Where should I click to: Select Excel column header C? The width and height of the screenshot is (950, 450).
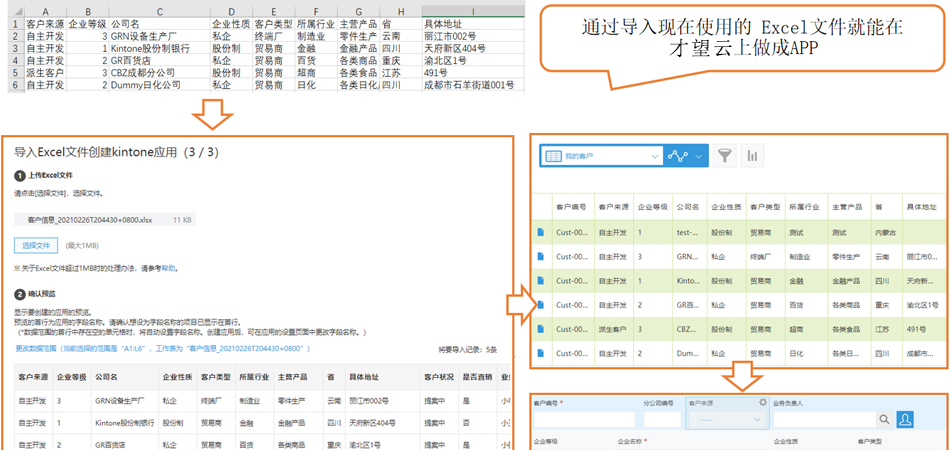pyautogui.click(x=159, y=11)
